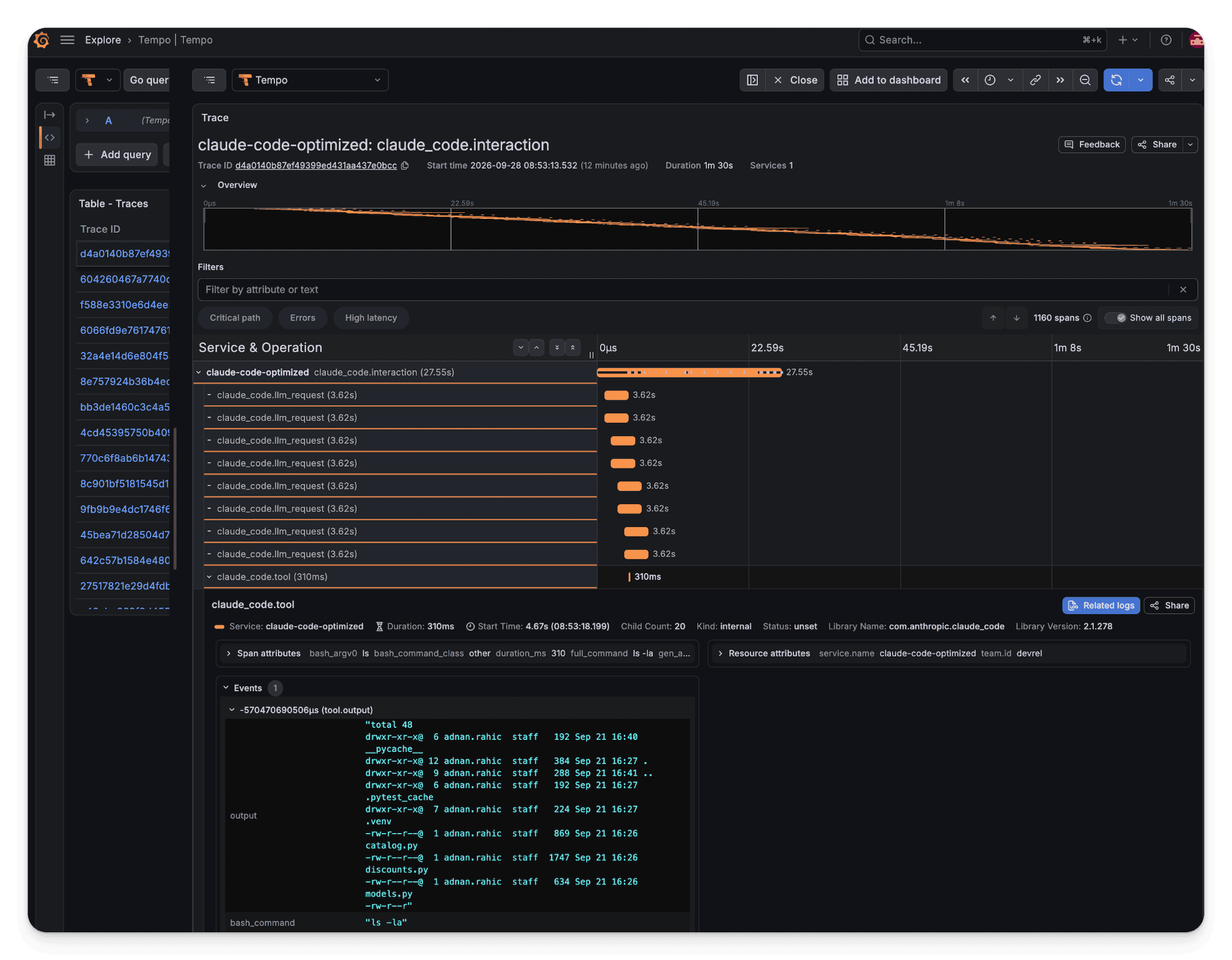Copy shortened link icon in toolbar
The height and width of the screenshot is (960, 1232).
[1035, 80]
